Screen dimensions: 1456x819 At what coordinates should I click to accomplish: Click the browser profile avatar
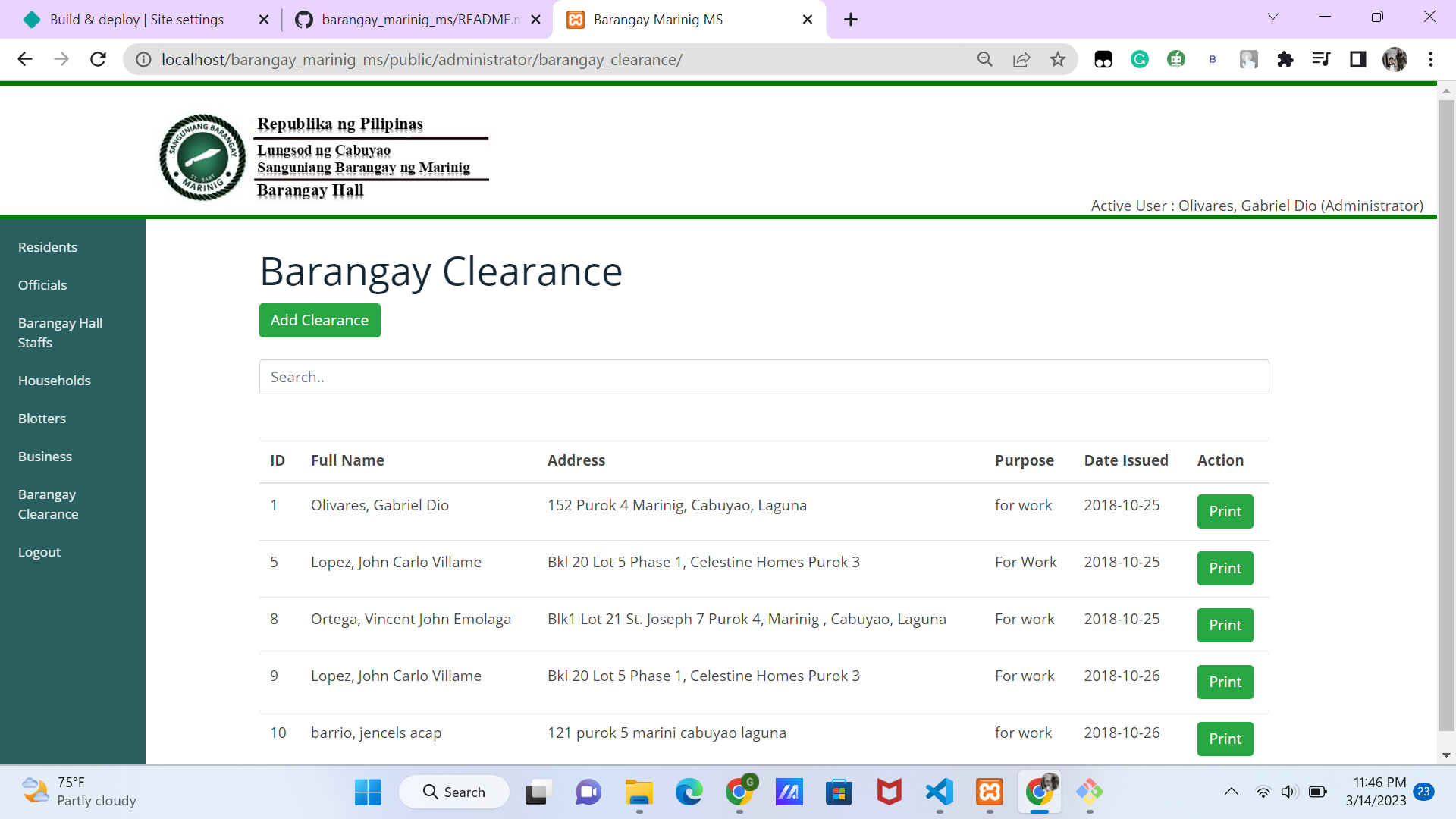coord(1395,59)
